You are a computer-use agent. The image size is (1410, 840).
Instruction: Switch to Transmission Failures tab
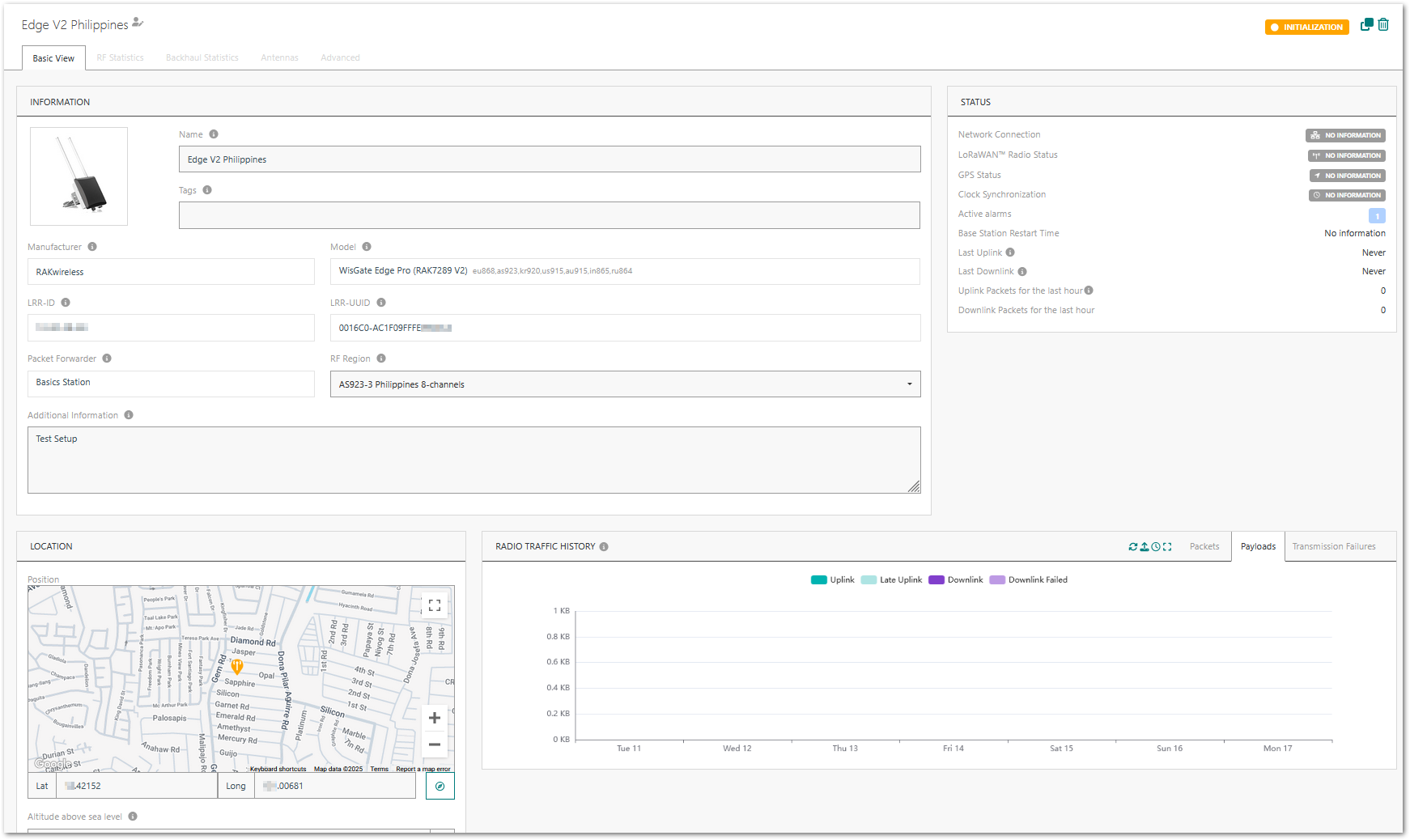(x=1334, y=547)
